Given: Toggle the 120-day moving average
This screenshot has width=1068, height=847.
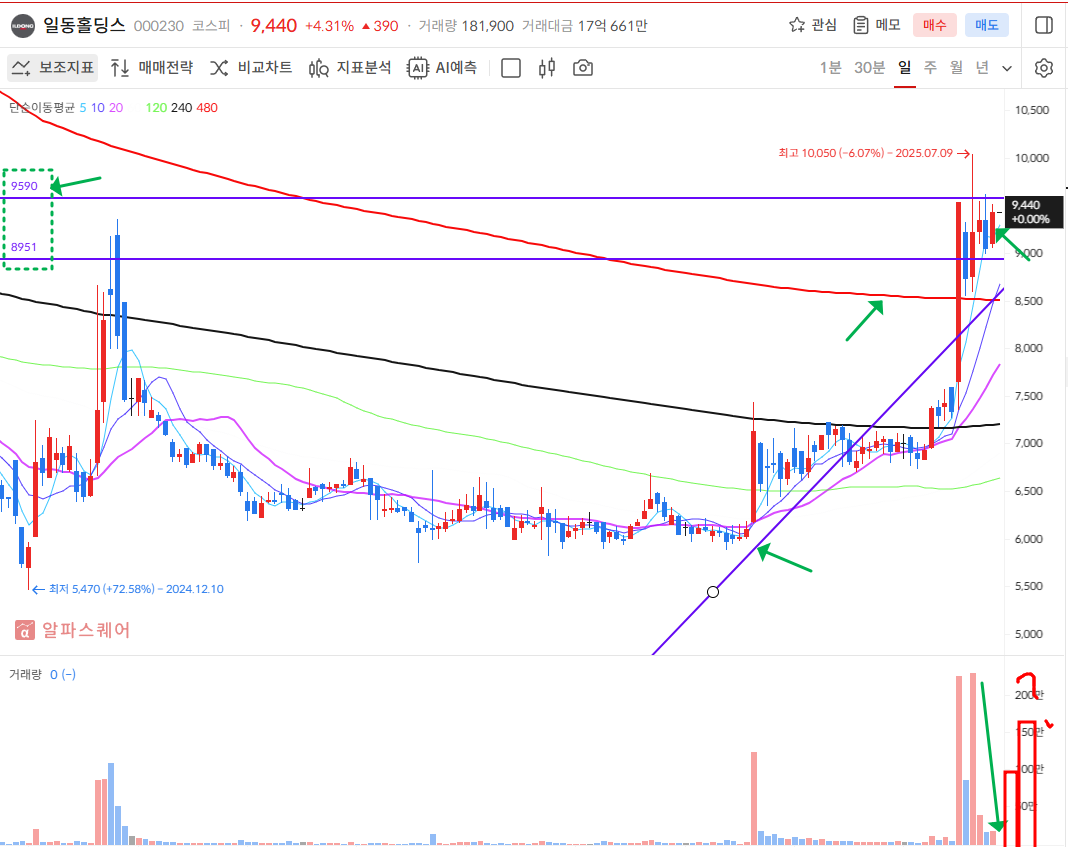Looking at the screenshot, I should pyautogui.click(x=156, y=108).
